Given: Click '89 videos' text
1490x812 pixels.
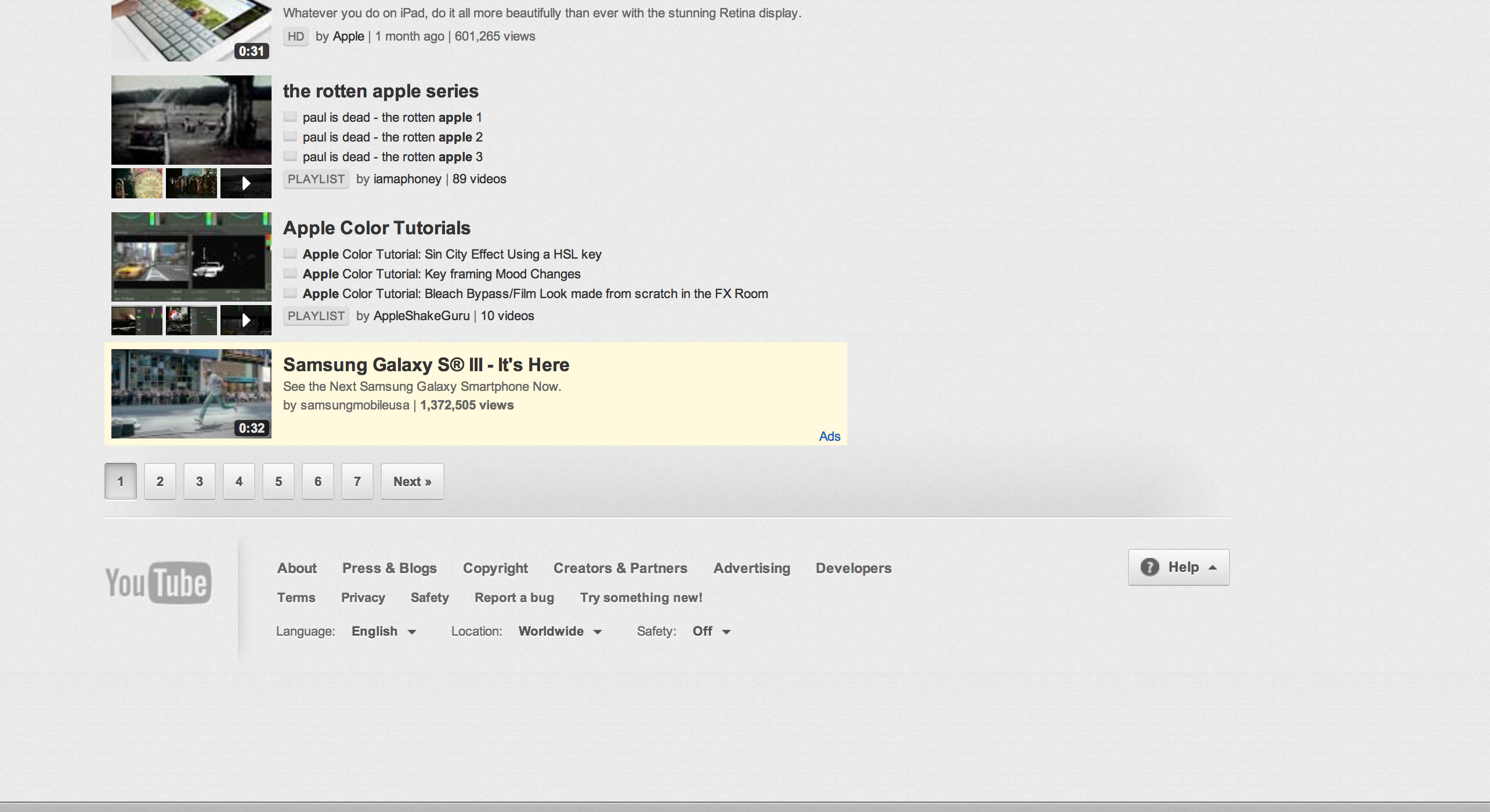Looking at the screenshot, I should [x=479, y=179].
